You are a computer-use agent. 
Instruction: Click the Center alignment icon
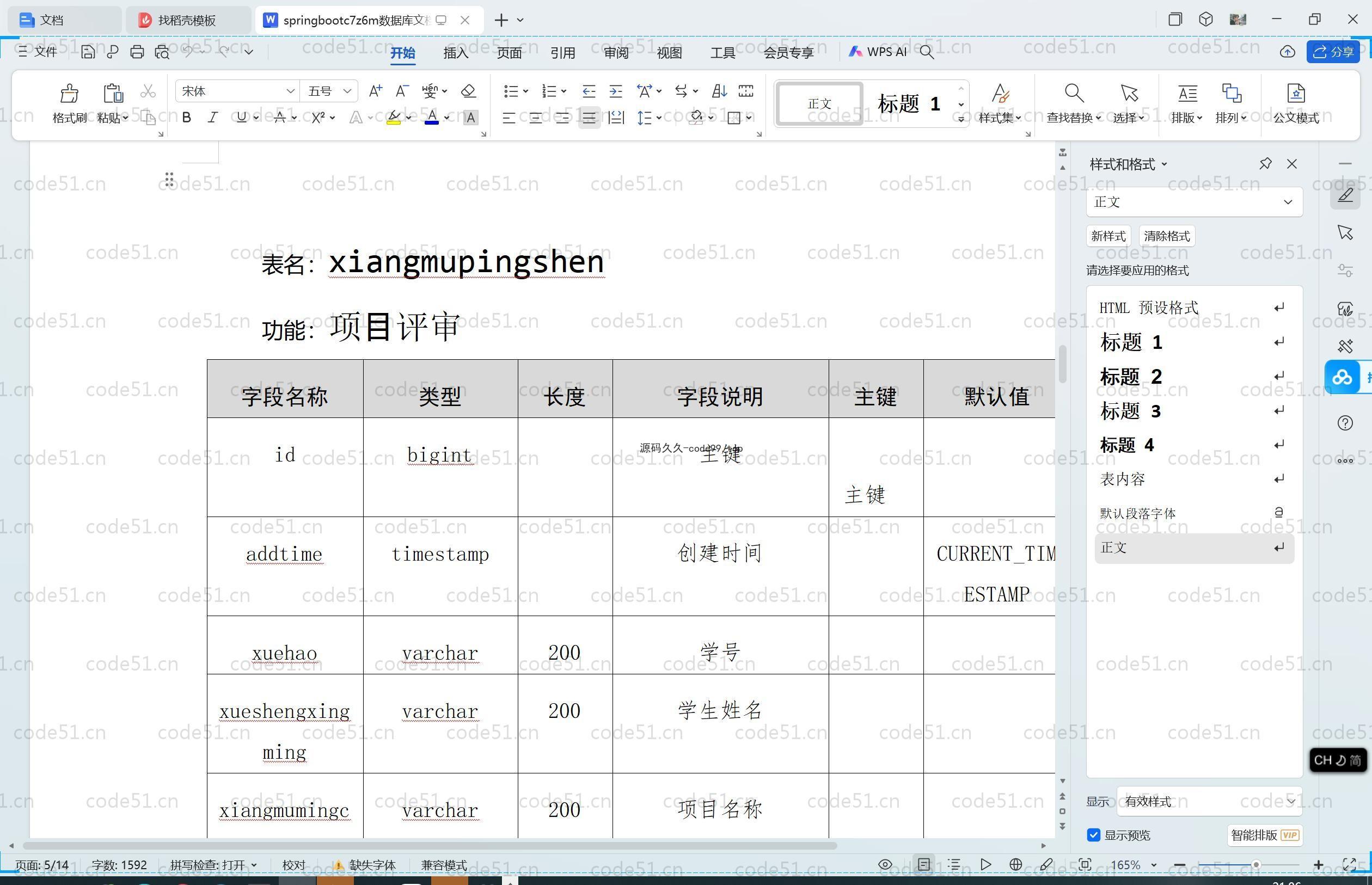click(x=535, y=118)
